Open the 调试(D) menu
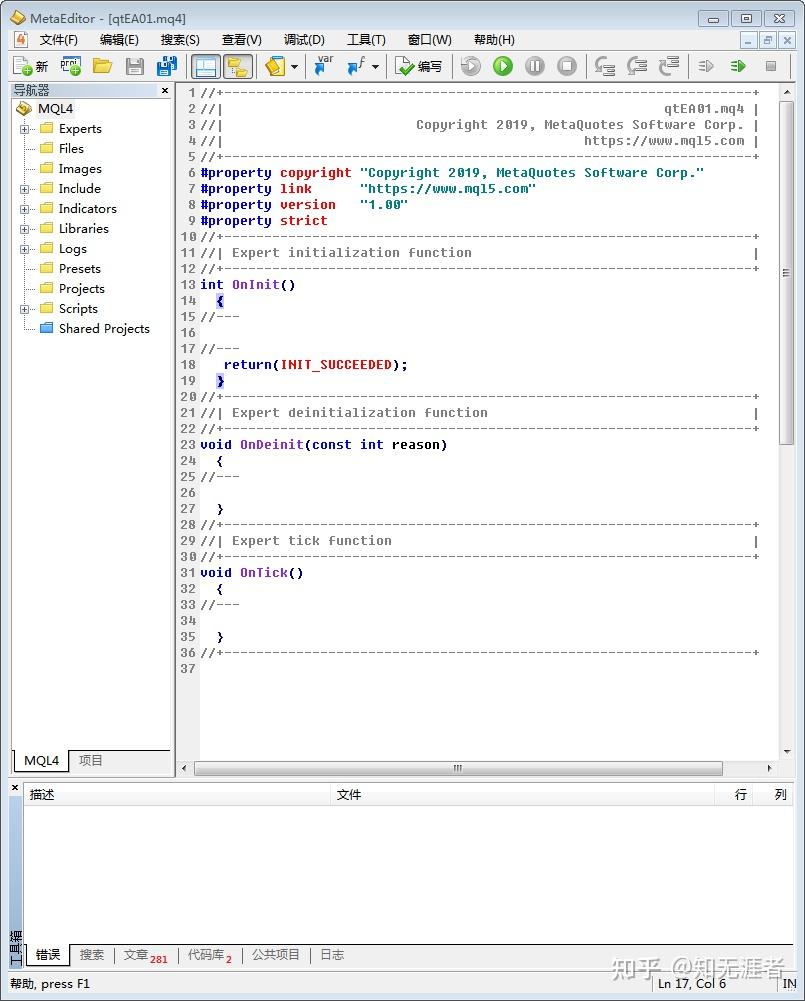 click(304, 40)
